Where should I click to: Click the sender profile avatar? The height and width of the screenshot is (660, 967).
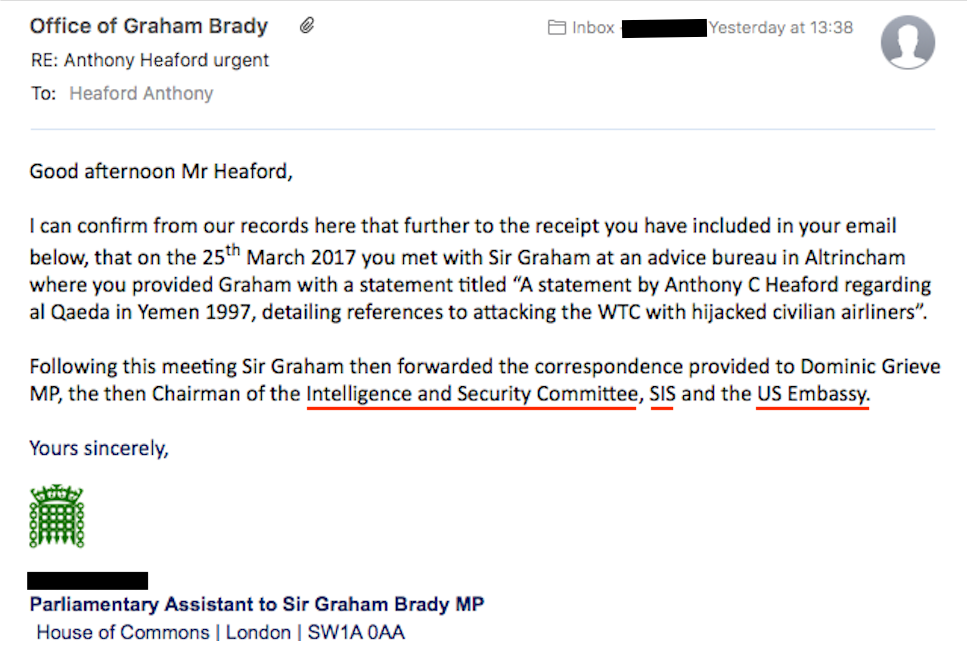coord(907,43)
